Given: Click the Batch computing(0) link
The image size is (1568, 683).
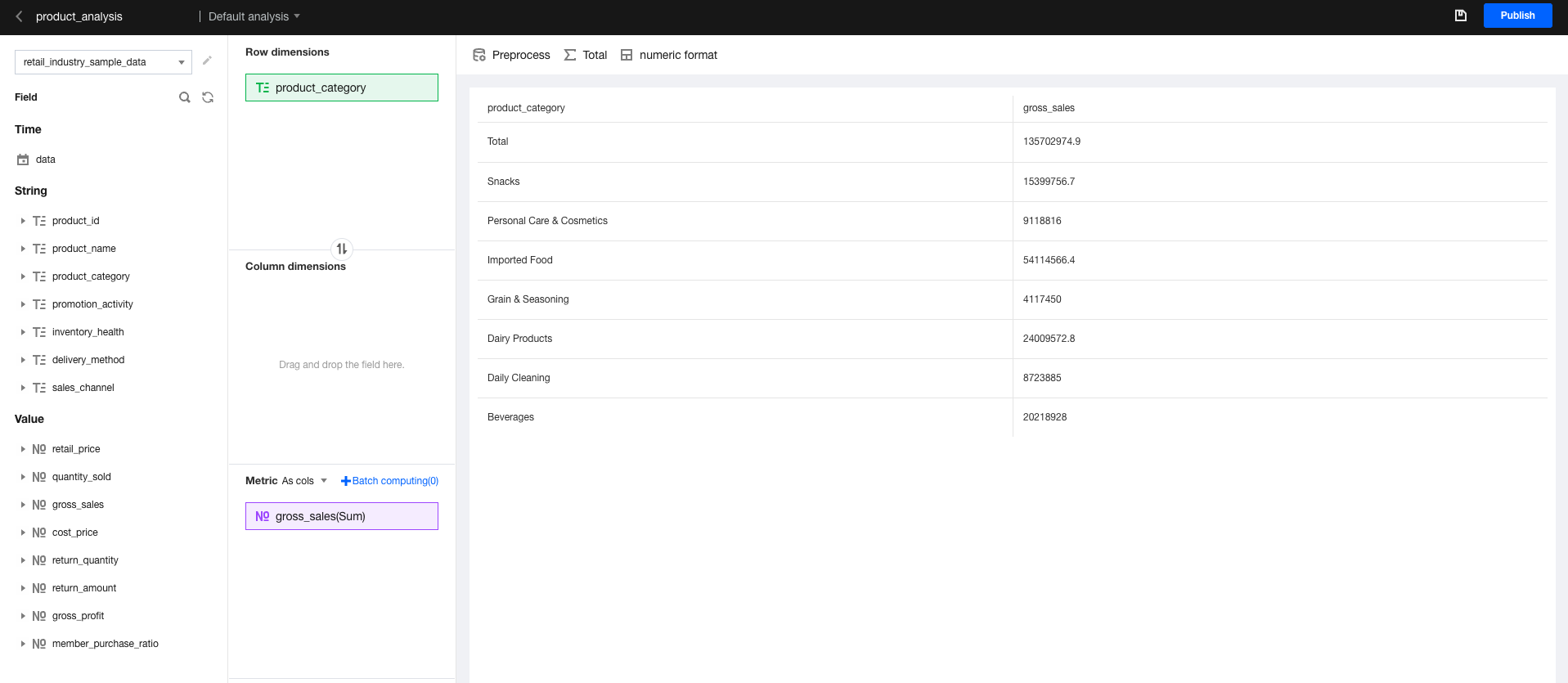Looking at the screenshot, I should 389,481.
